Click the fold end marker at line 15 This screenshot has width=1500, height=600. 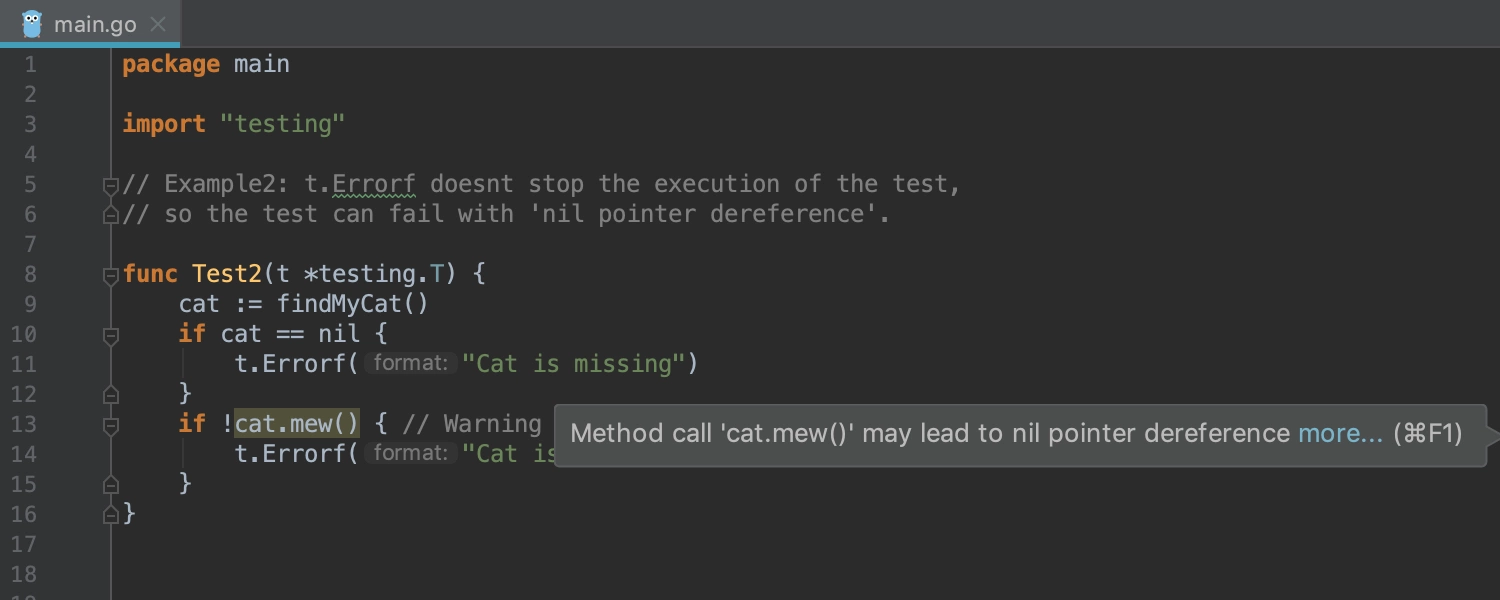111,484
